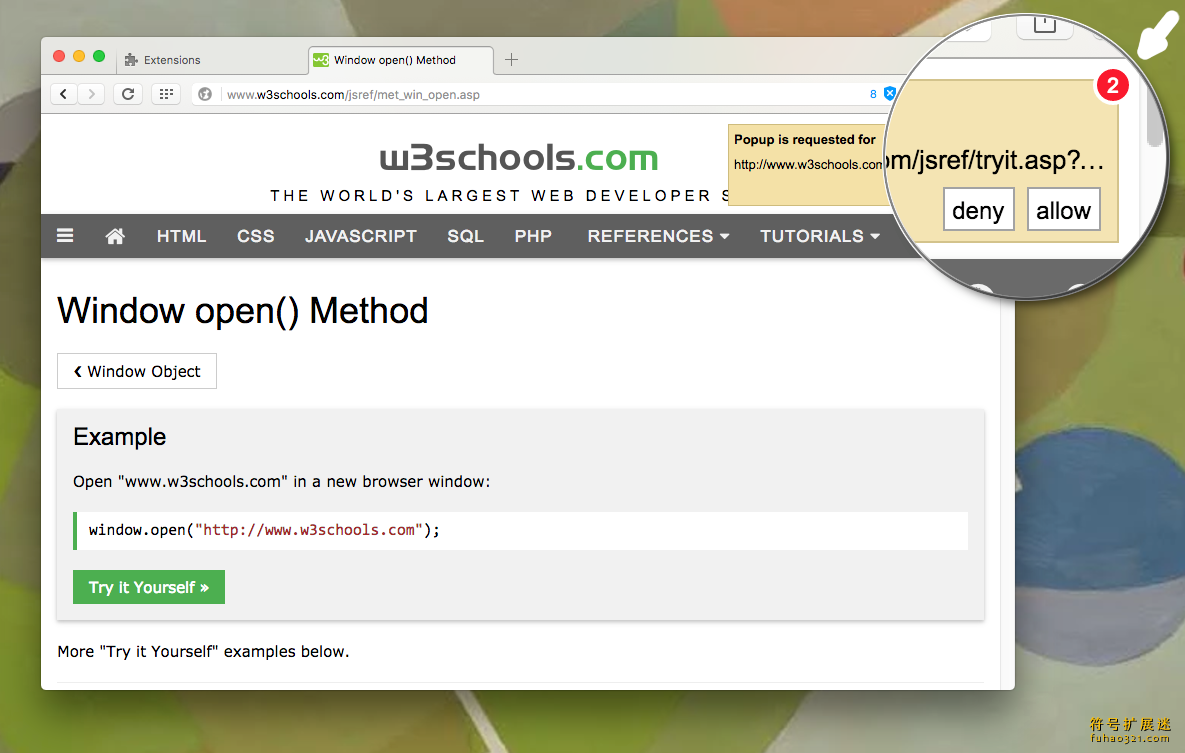The width and height of the screenshot is (1185, 753).
Task: Click 'More "Try it Yourself" examples below' text
Action: (x=203, y=652)
